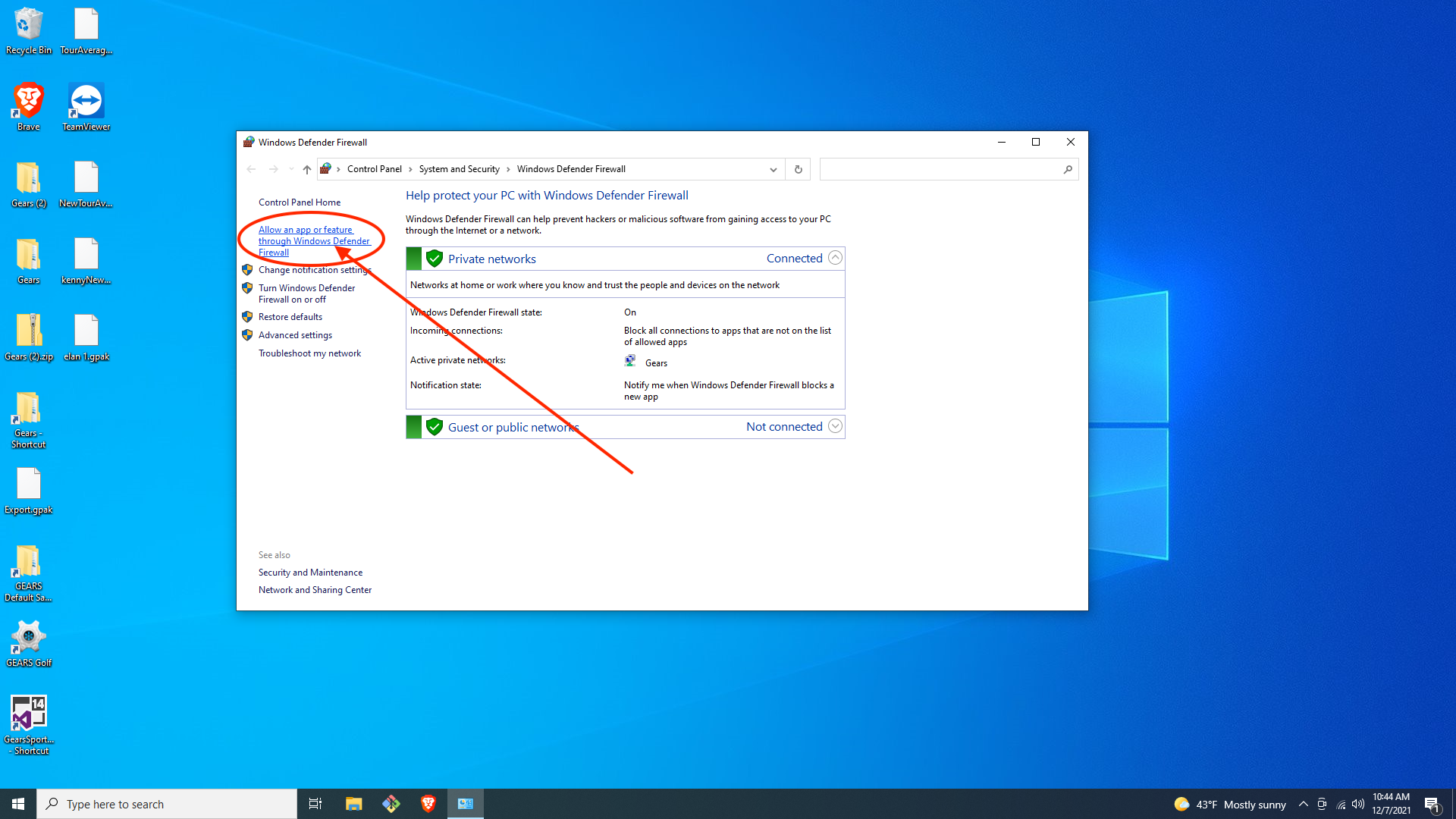Open File Explorer from taskbar
The width and height of the screenshot is (1456, 819).
click(353, 804)
